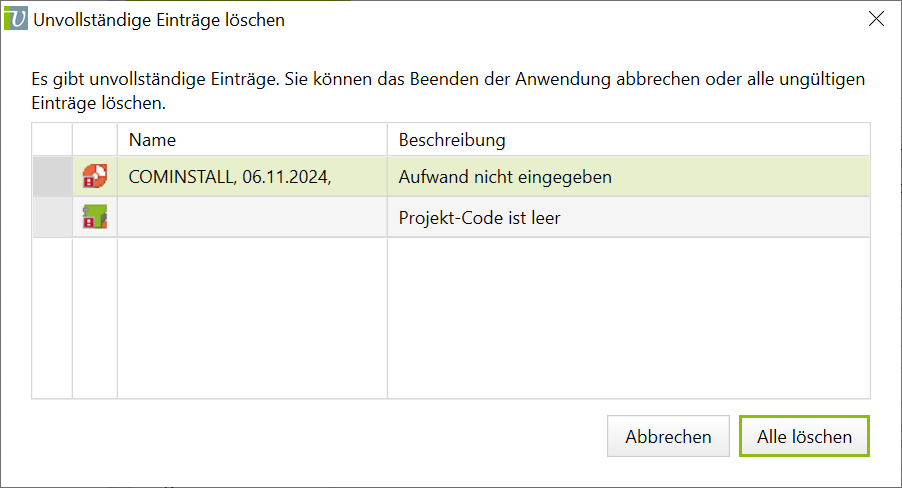Viewport: 902px width, 488px height.
Task: Click the red time entry icon for COMINSTALL
Action: (95, 177)
